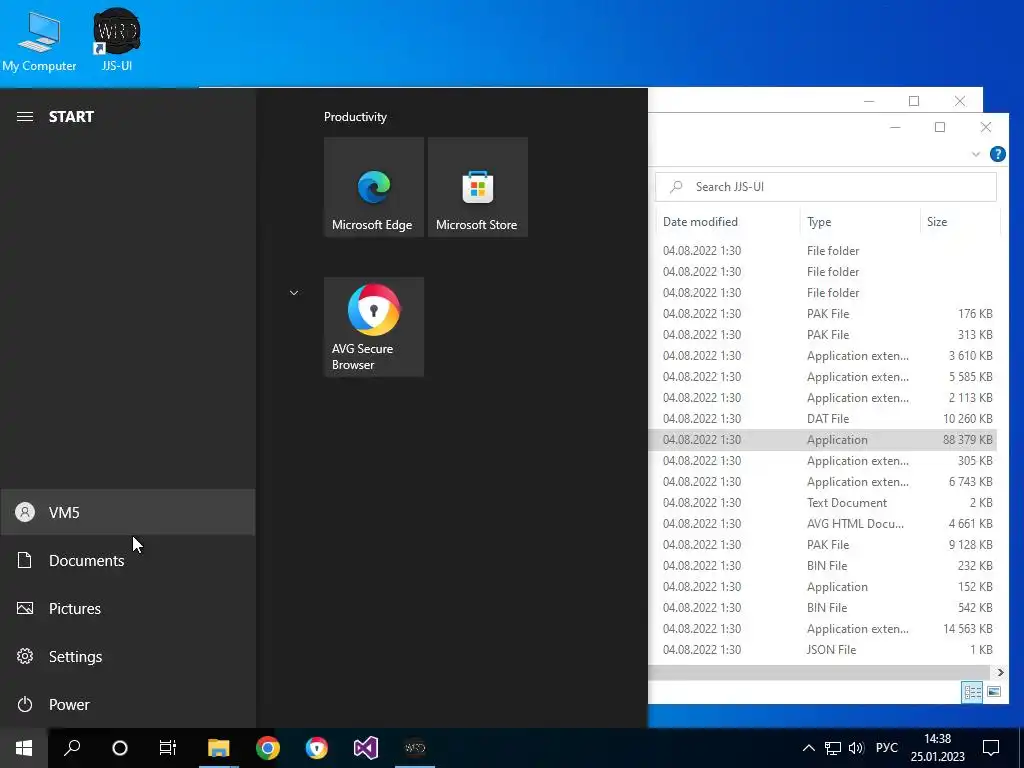Select Application extension row 5 585 KB
This screenshot has width=1024, height=768.
point(823,377)
